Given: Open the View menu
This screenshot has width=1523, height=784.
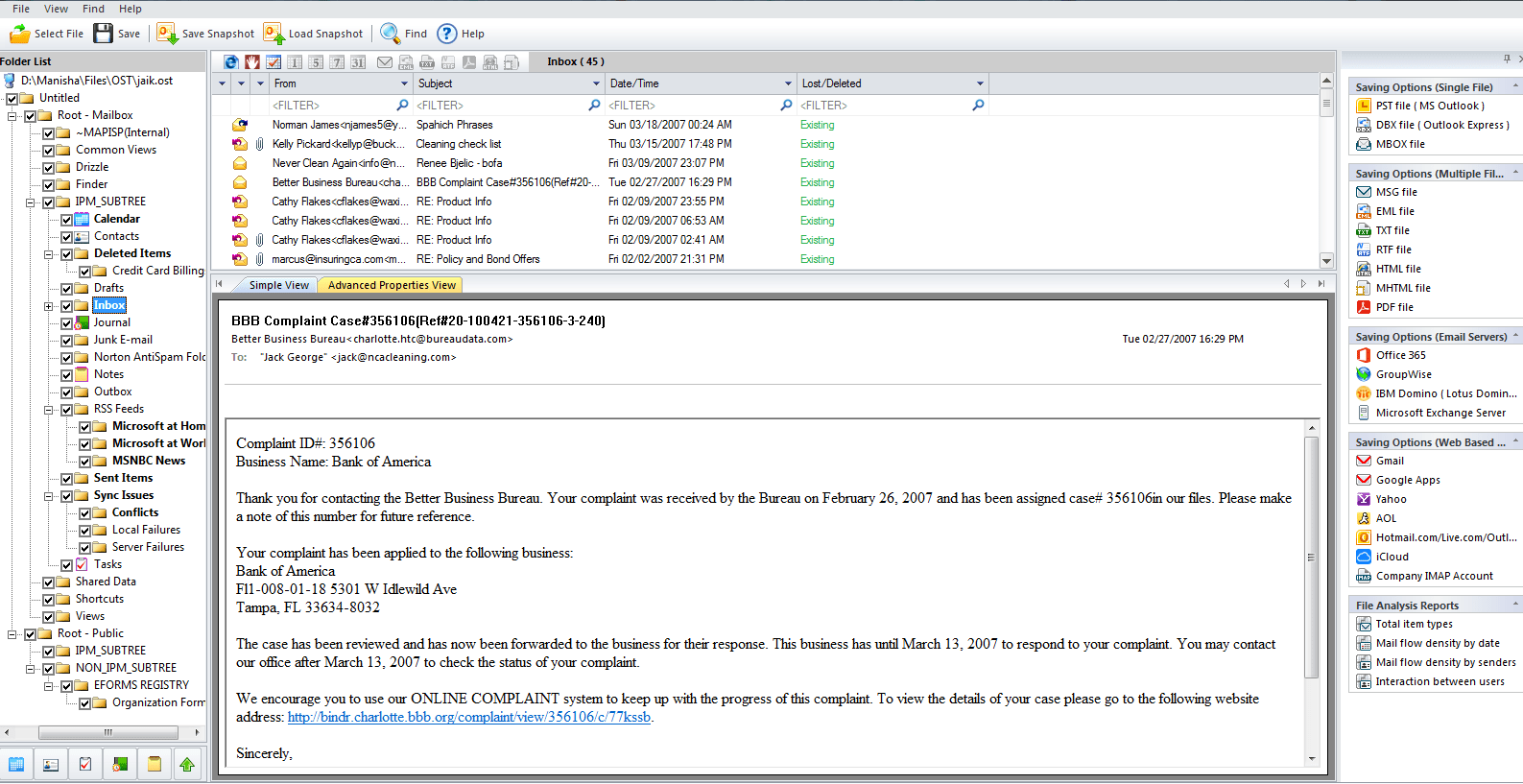Looking at the screenshot, I should pyautogui.click(x=57, y=9).
